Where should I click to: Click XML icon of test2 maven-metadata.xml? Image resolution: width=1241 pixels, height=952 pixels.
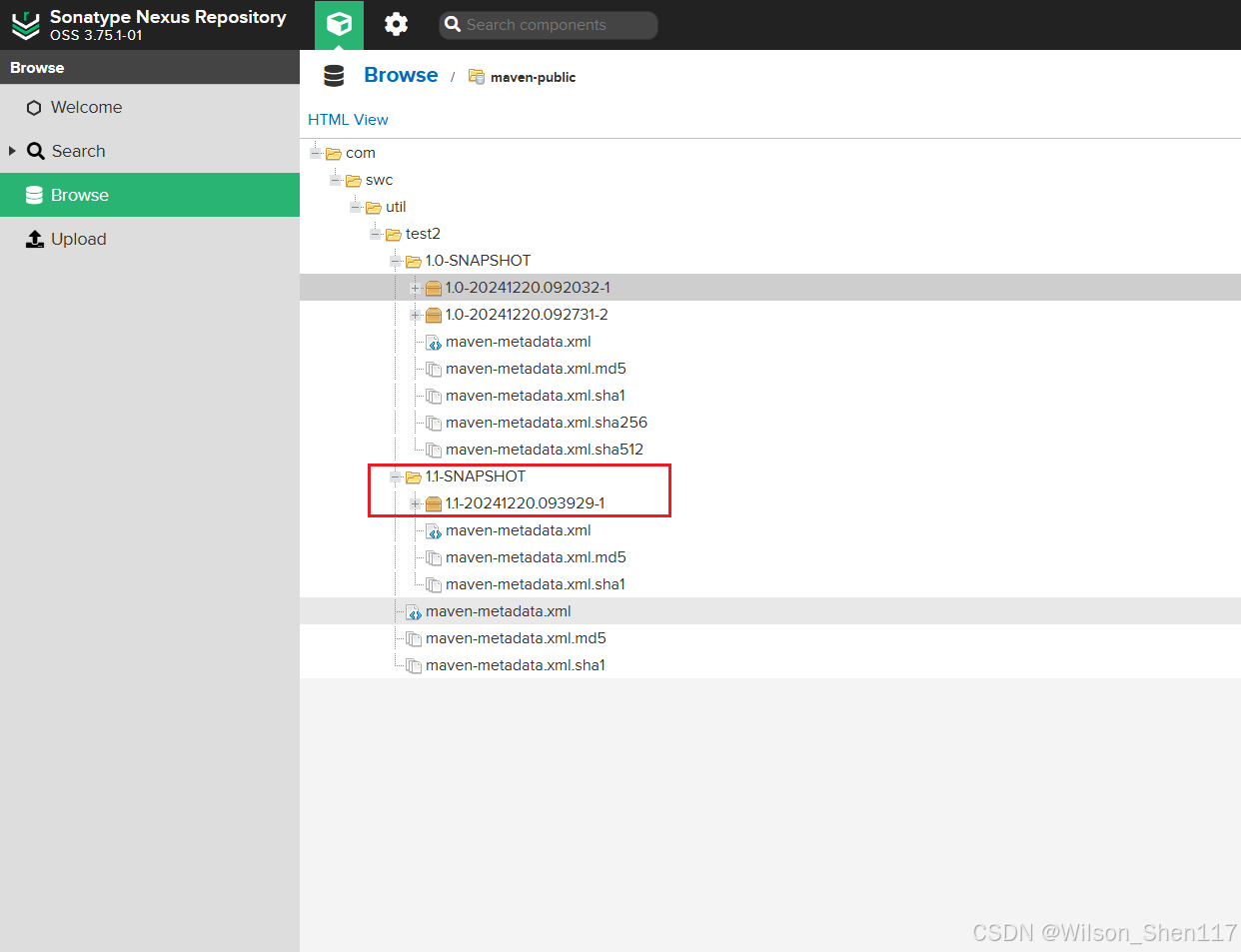click(x=414, y=611)
